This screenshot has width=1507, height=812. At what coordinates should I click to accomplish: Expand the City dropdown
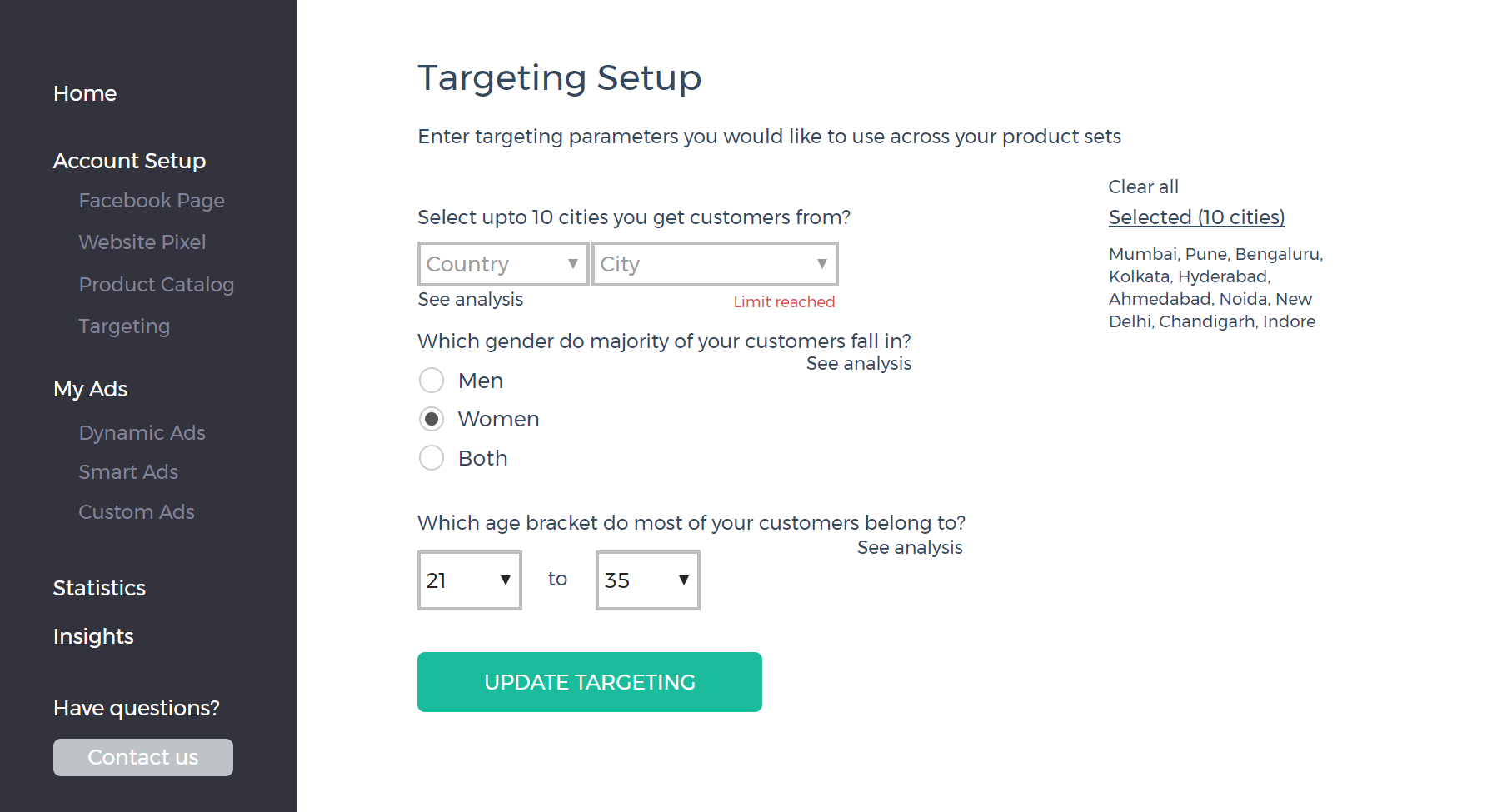click(714, 264)
